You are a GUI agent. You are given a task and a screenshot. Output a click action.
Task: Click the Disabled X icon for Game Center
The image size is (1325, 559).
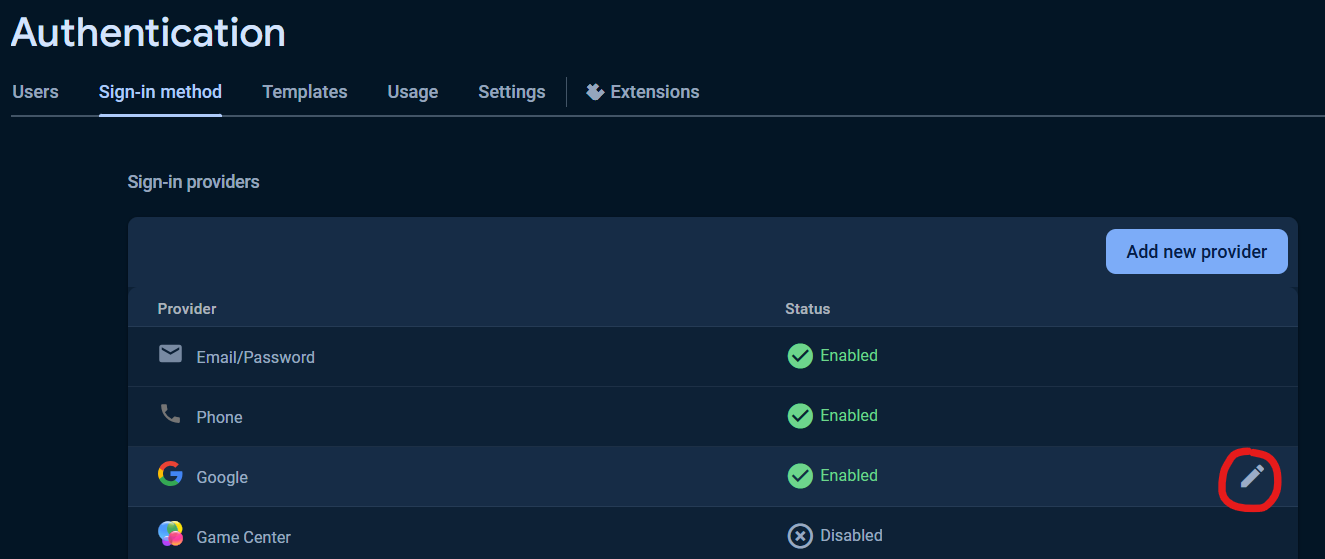[800, 536]
